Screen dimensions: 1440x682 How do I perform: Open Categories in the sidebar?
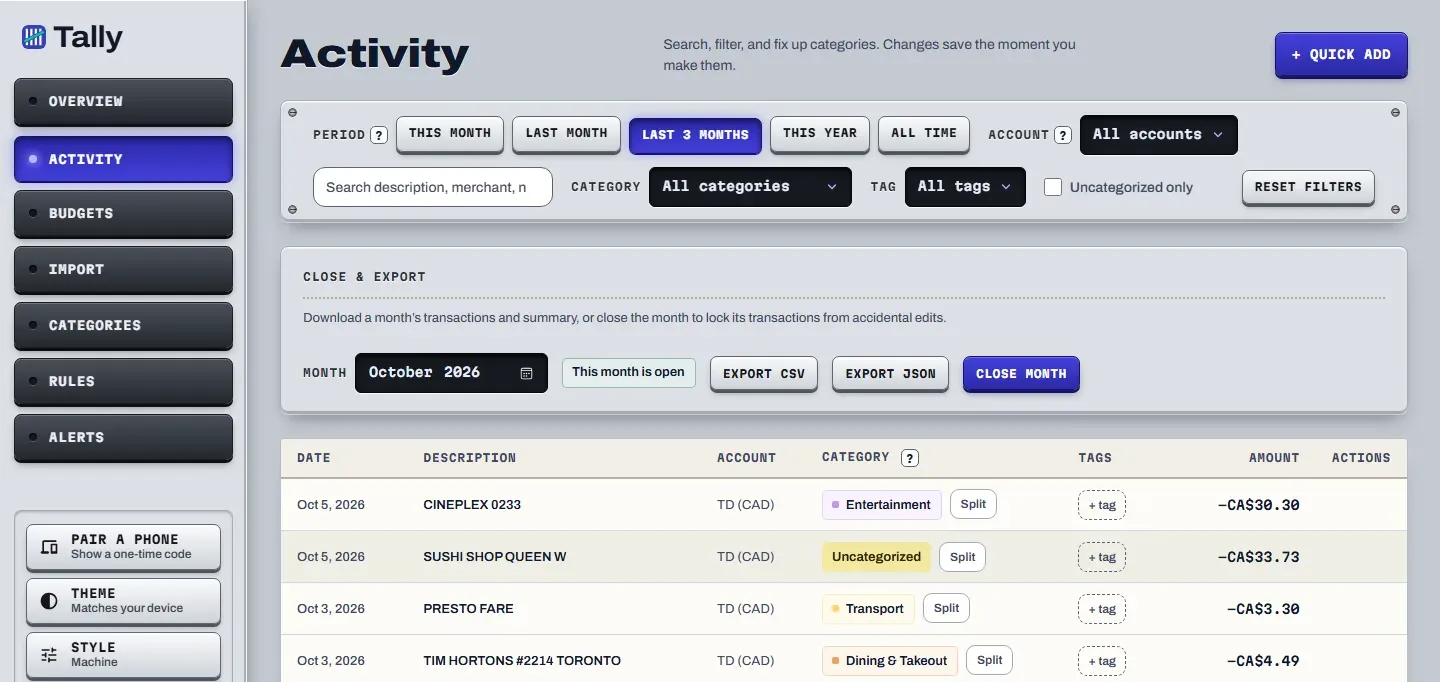click(123, 326)
